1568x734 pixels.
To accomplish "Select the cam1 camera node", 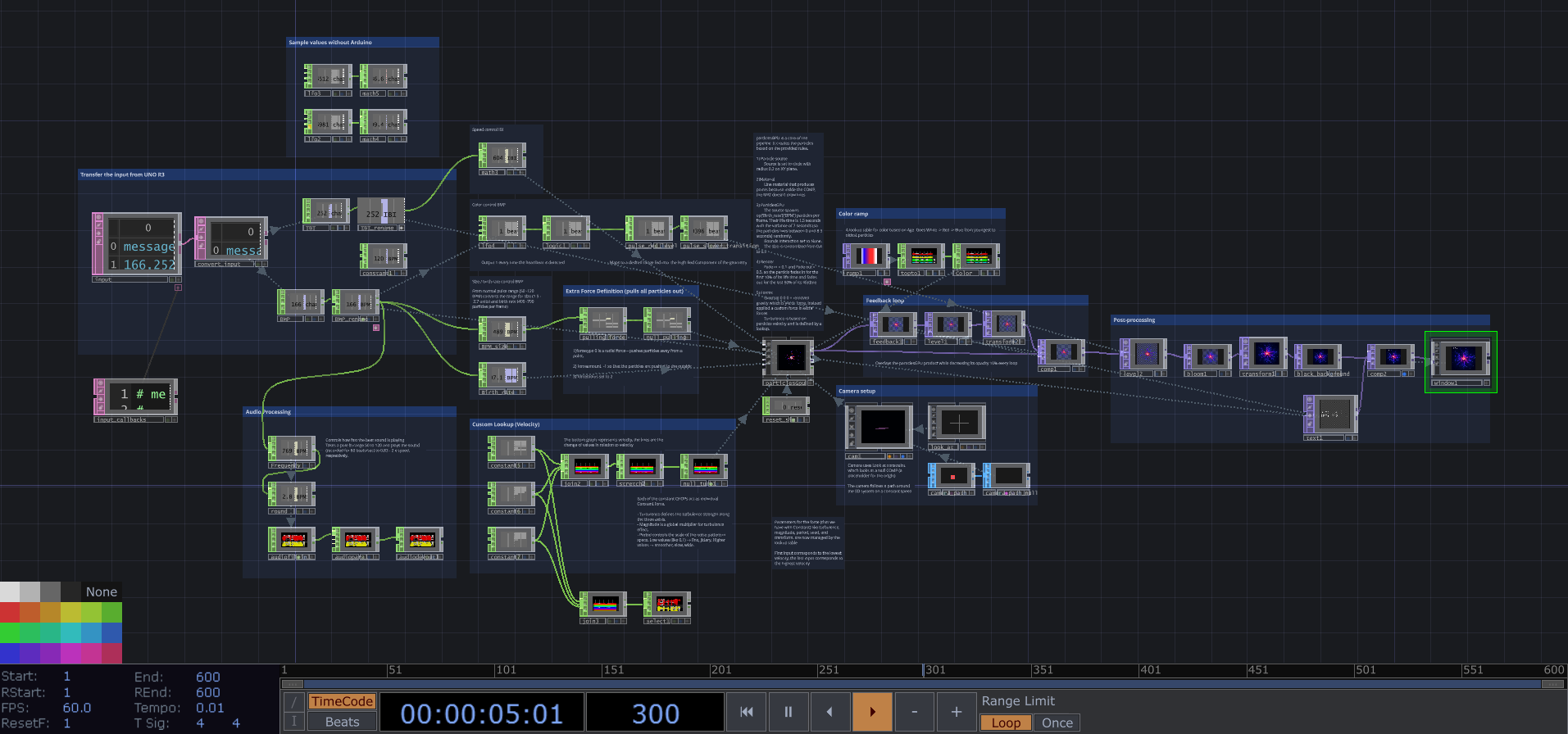I will click(x=879, y=428).
